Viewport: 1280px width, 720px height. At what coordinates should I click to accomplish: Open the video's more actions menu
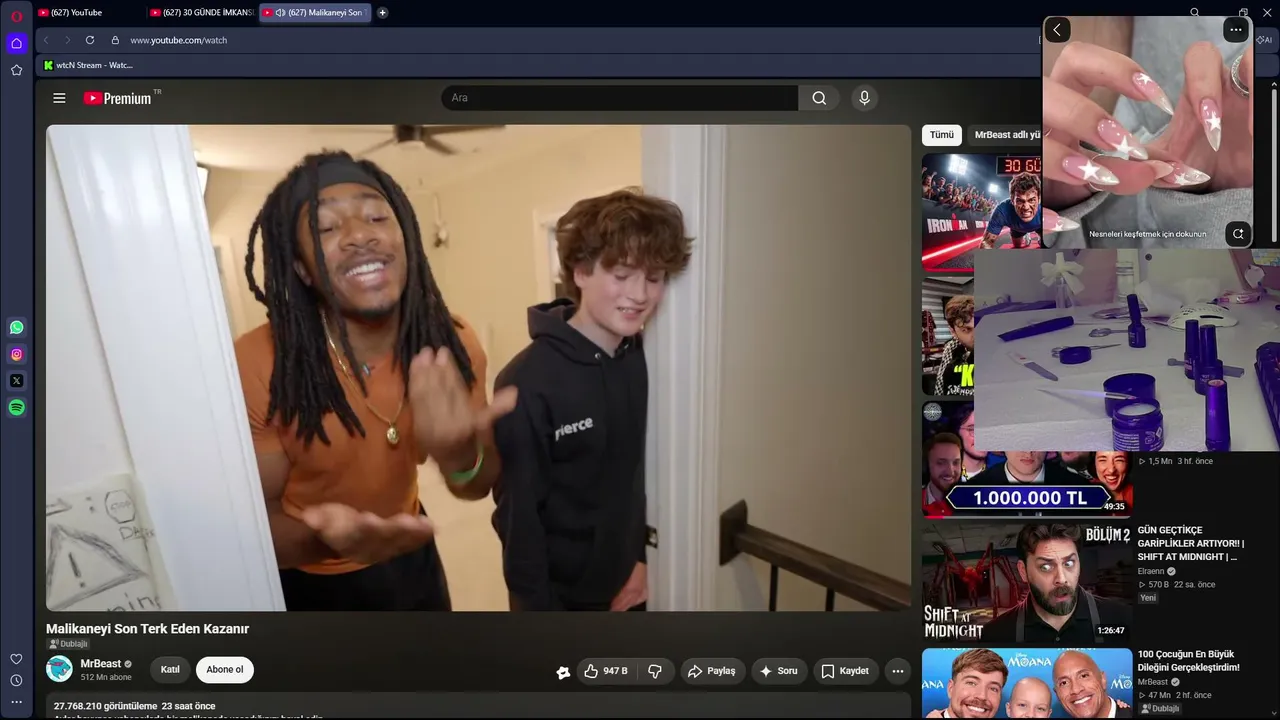[898, 671]
